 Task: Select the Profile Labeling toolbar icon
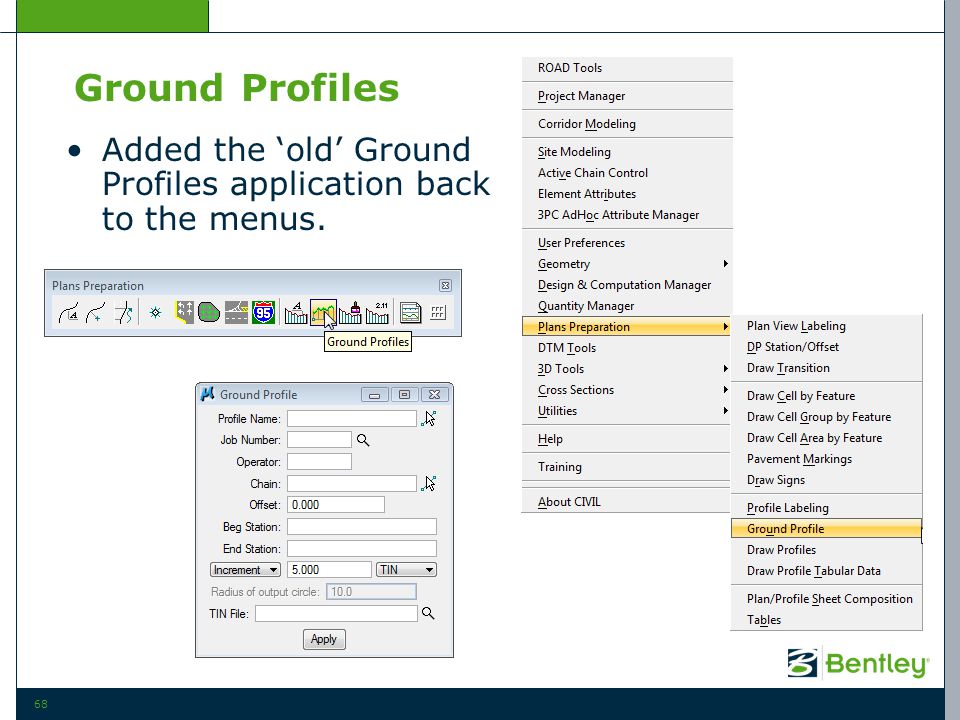click(296, 313)
